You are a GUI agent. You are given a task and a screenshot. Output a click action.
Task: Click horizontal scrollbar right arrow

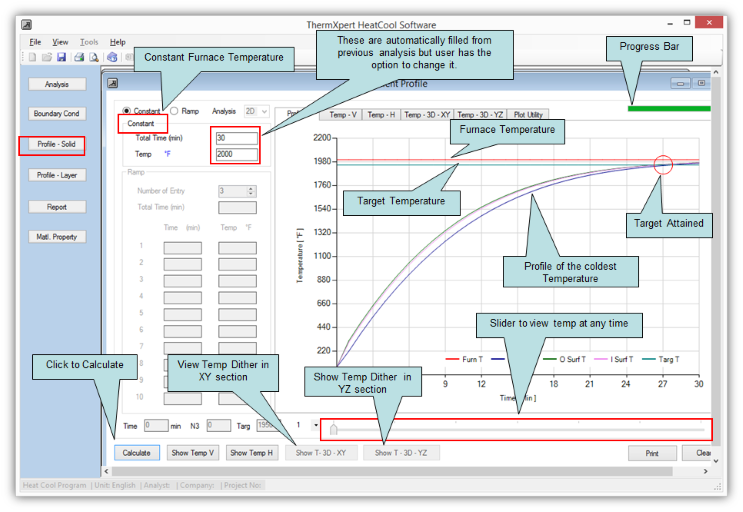pos(706,471)
